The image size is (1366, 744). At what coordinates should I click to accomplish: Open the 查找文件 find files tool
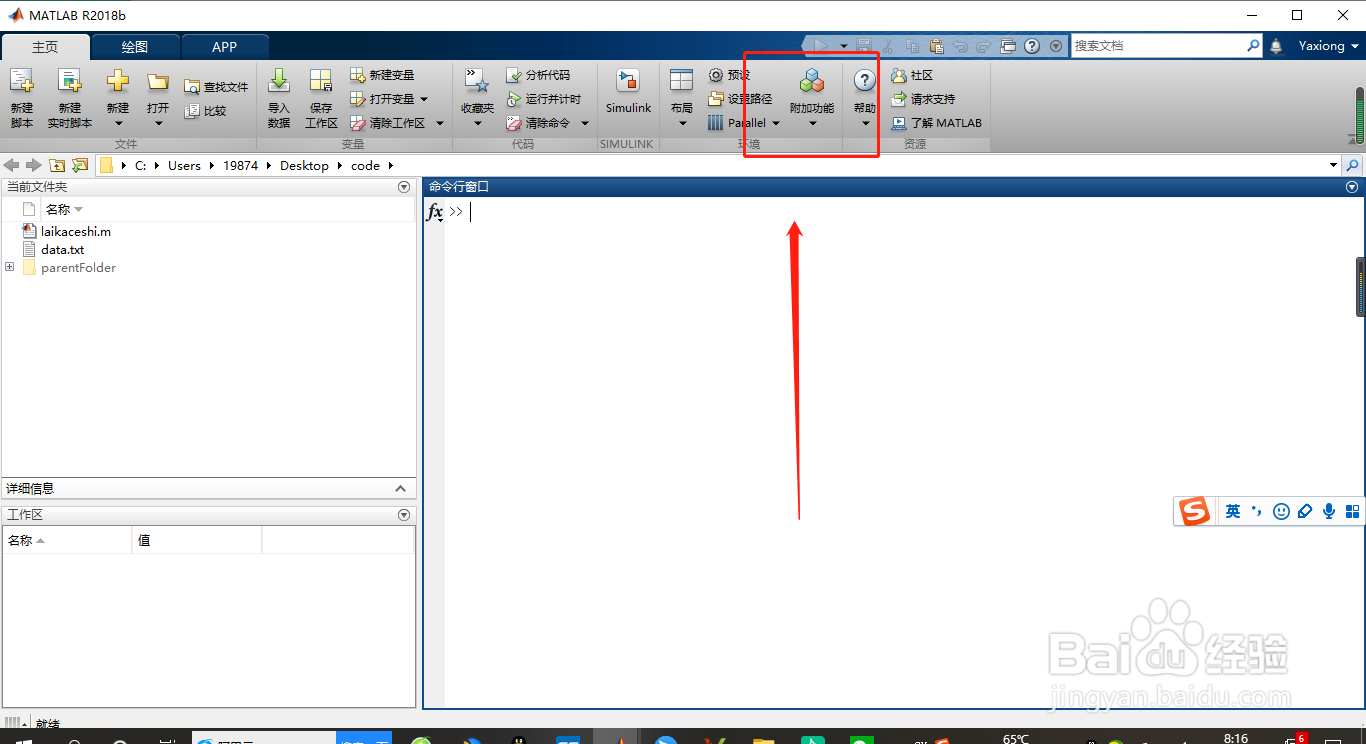[216, 87]
